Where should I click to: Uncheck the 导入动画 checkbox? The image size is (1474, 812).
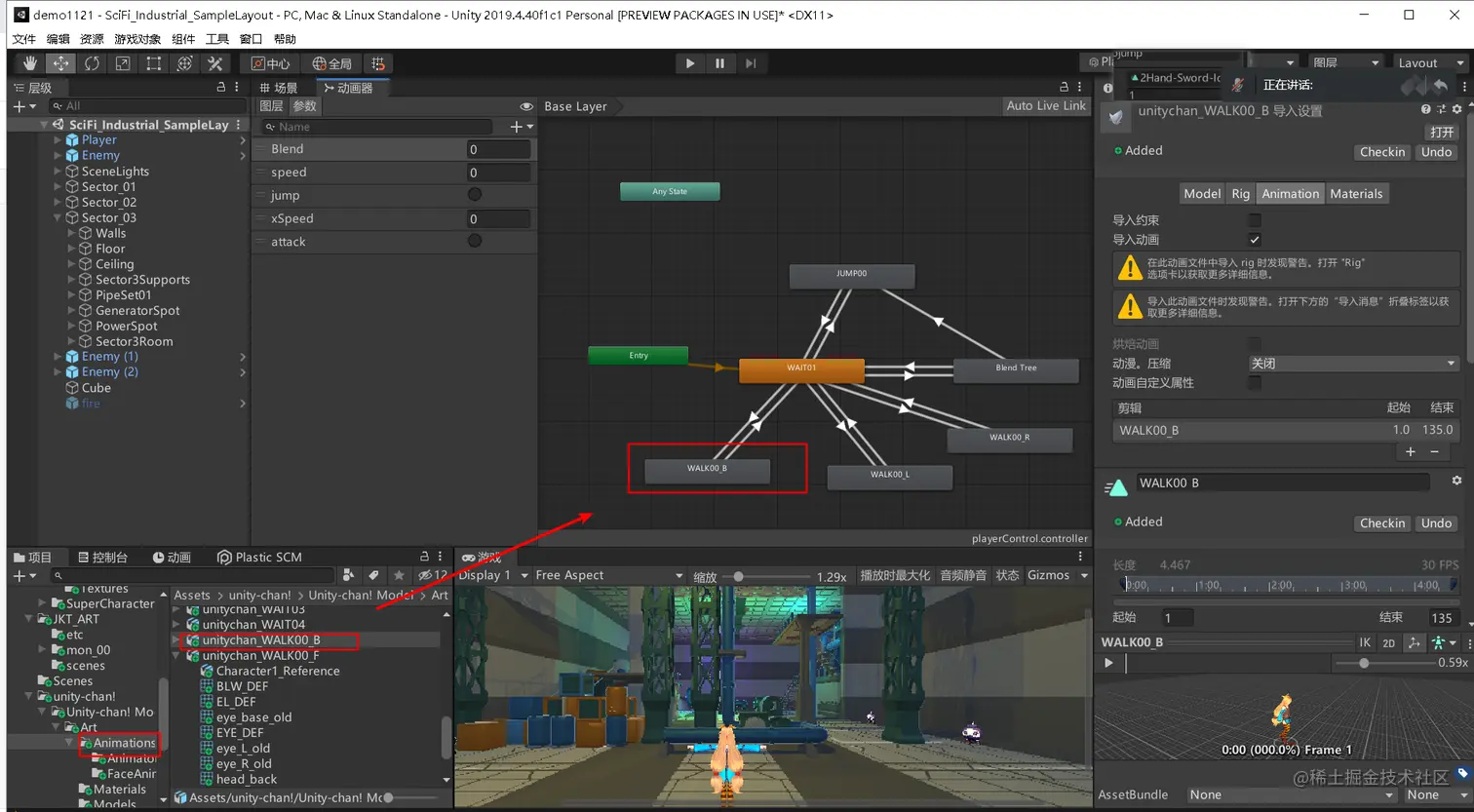tap(1255, 240)
